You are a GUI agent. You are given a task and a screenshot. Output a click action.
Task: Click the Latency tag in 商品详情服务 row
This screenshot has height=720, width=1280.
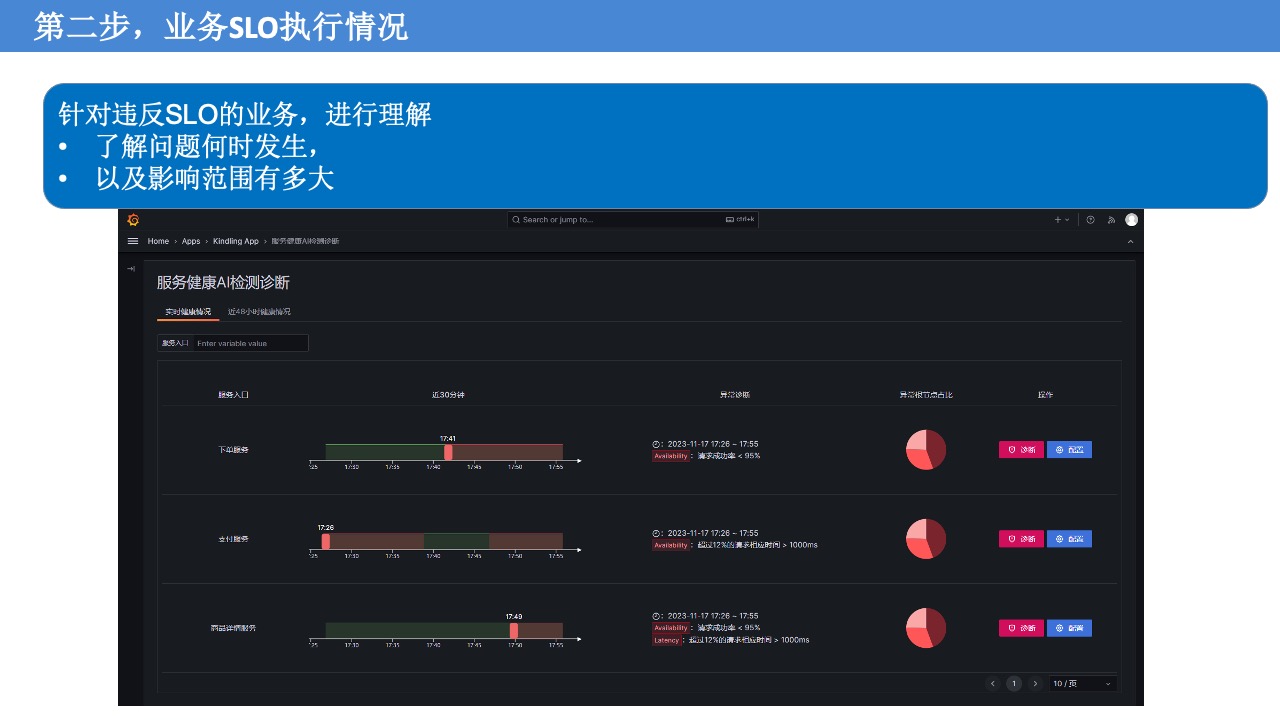pyautogui.click(x=667, y=640)
